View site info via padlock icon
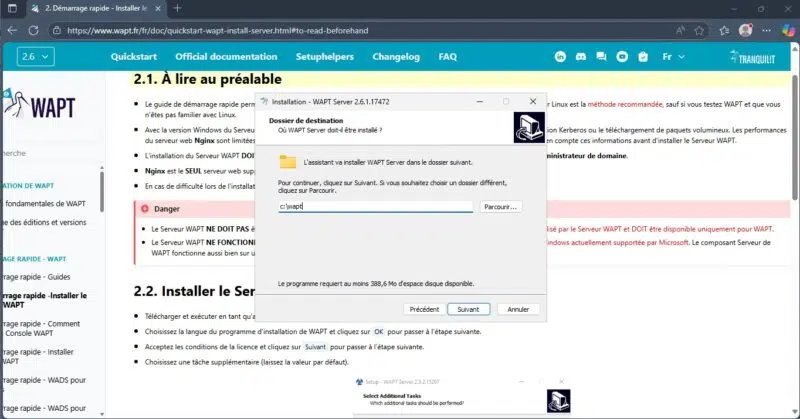 [57, 31]
